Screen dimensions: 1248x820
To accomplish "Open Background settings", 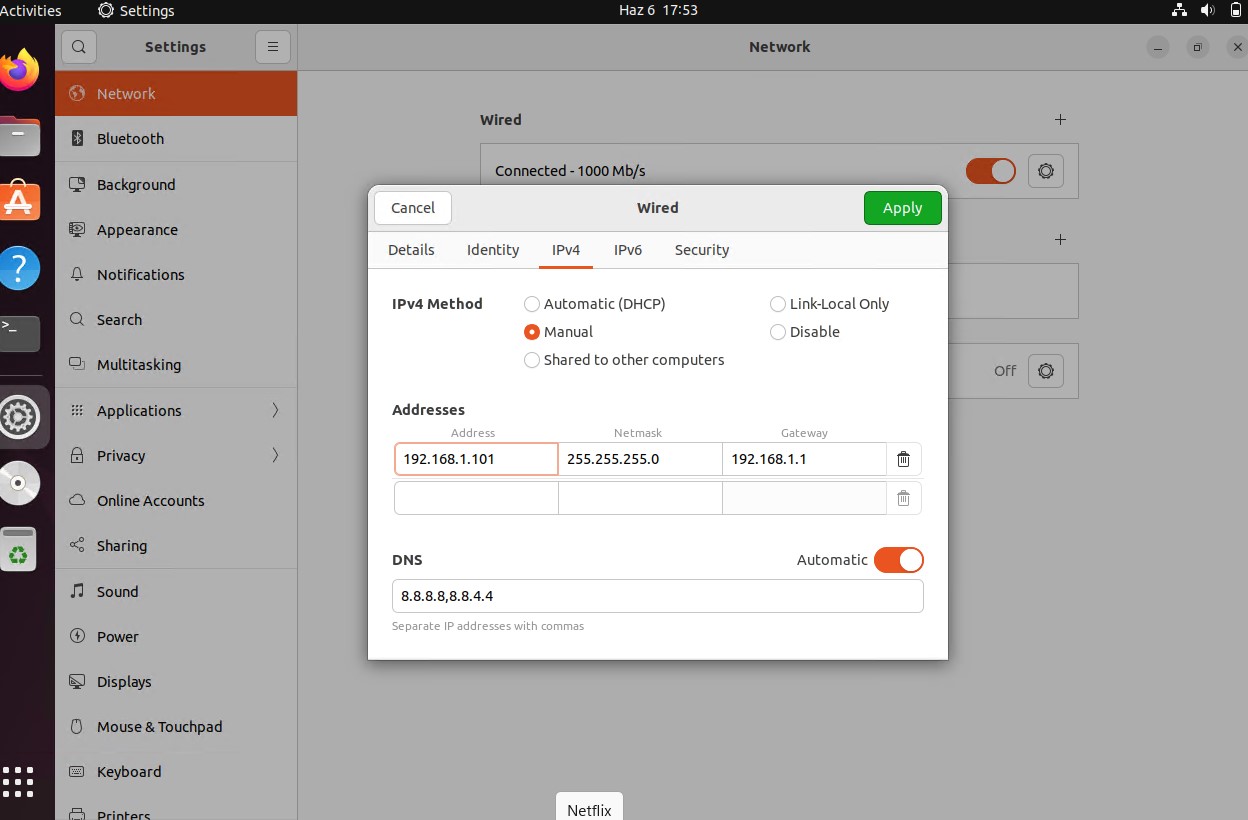I will [x=176, y=184].
